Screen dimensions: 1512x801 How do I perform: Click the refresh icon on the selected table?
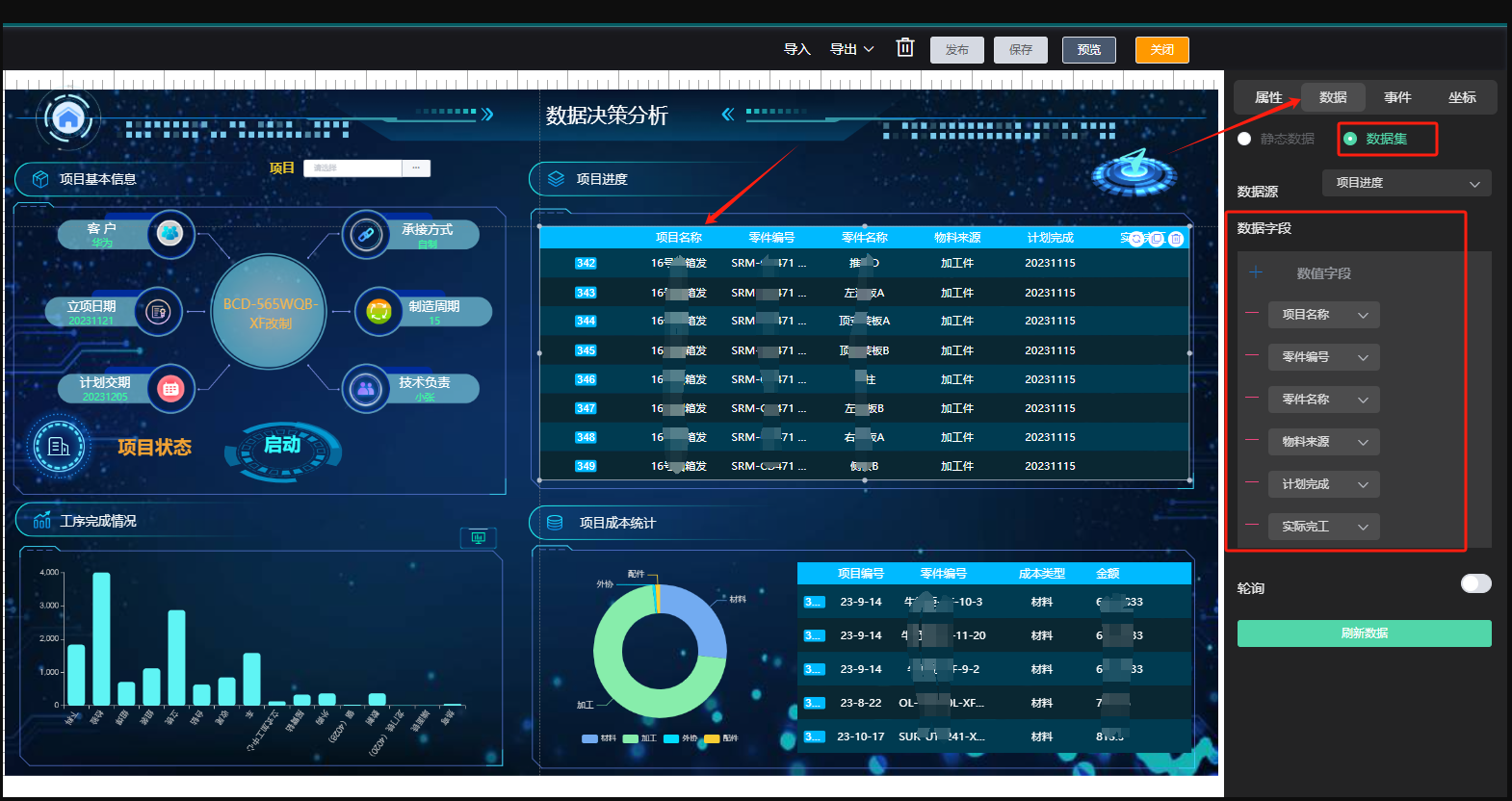coord(1136,239)
